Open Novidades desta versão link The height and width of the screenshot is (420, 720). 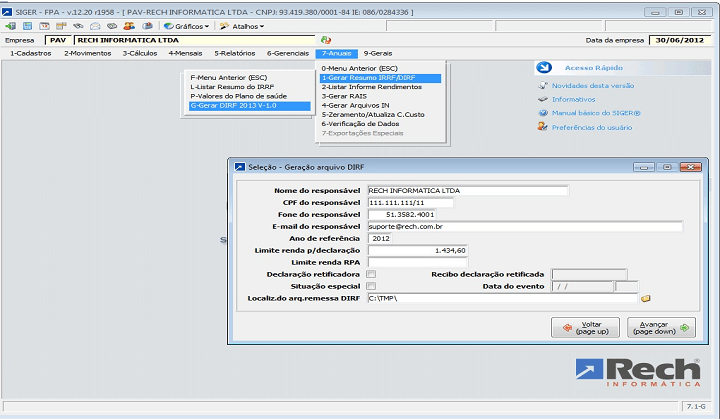click(593, 85)
